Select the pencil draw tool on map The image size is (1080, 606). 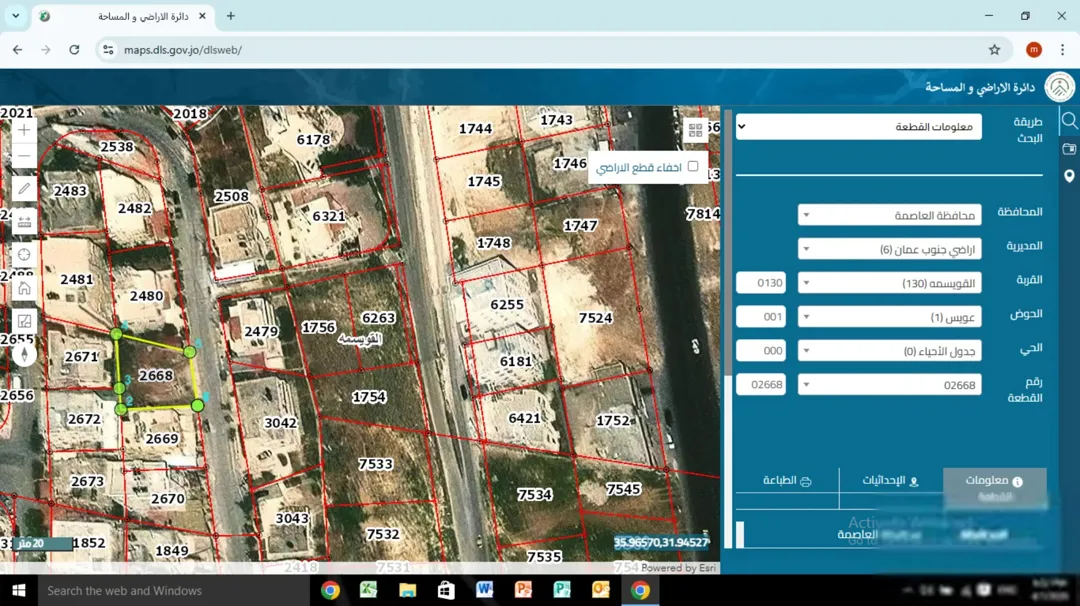24,189
